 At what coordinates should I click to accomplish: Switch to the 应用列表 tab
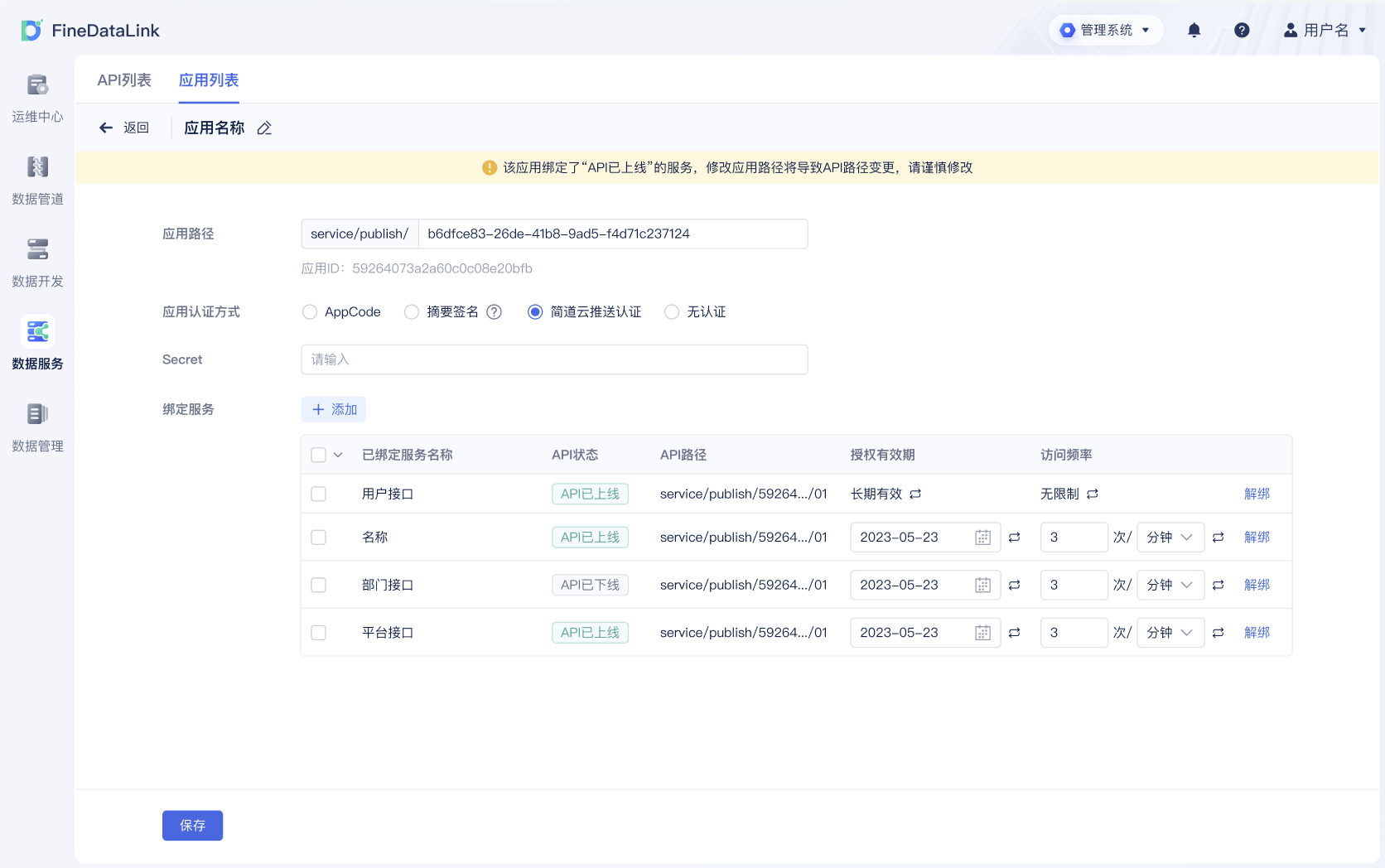click(209, 80)
